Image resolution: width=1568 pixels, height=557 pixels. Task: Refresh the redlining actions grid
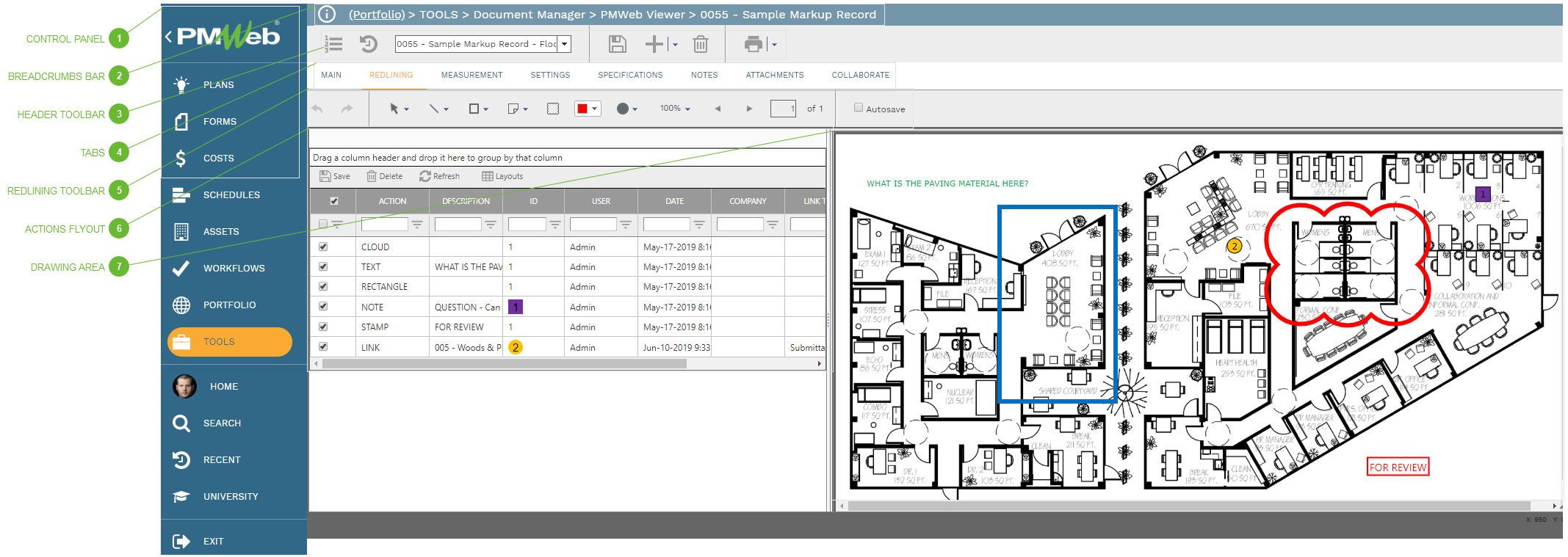pos(440,176)
